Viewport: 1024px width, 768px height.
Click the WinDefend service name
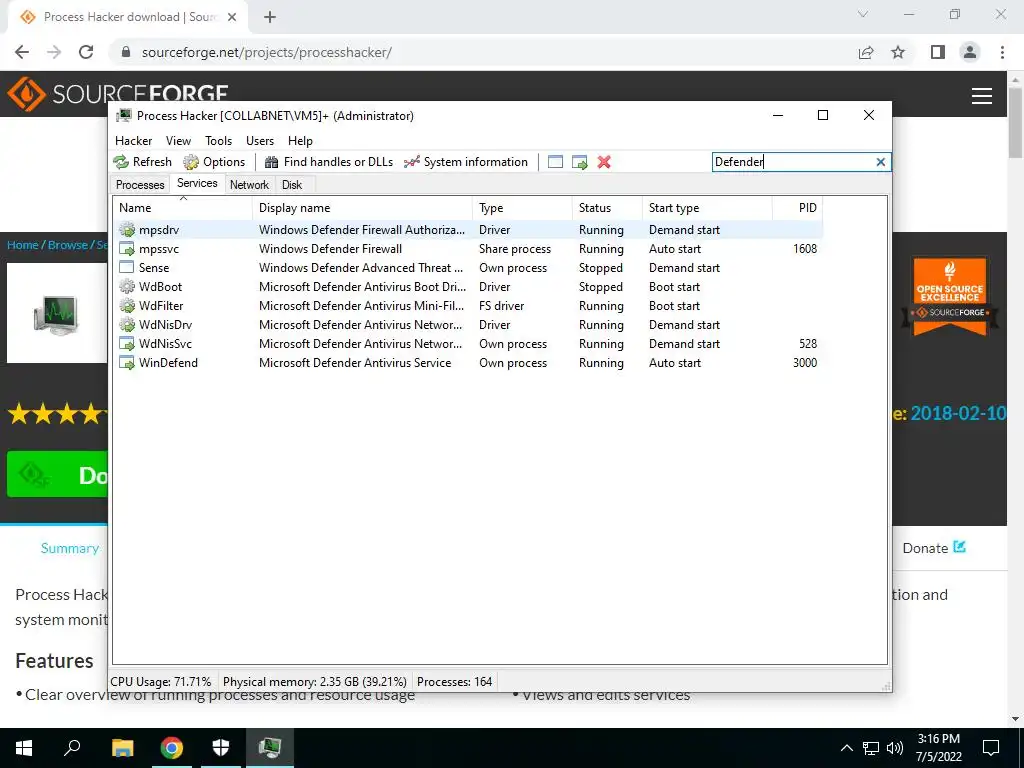pyautogui.click(x=168, y=362)
